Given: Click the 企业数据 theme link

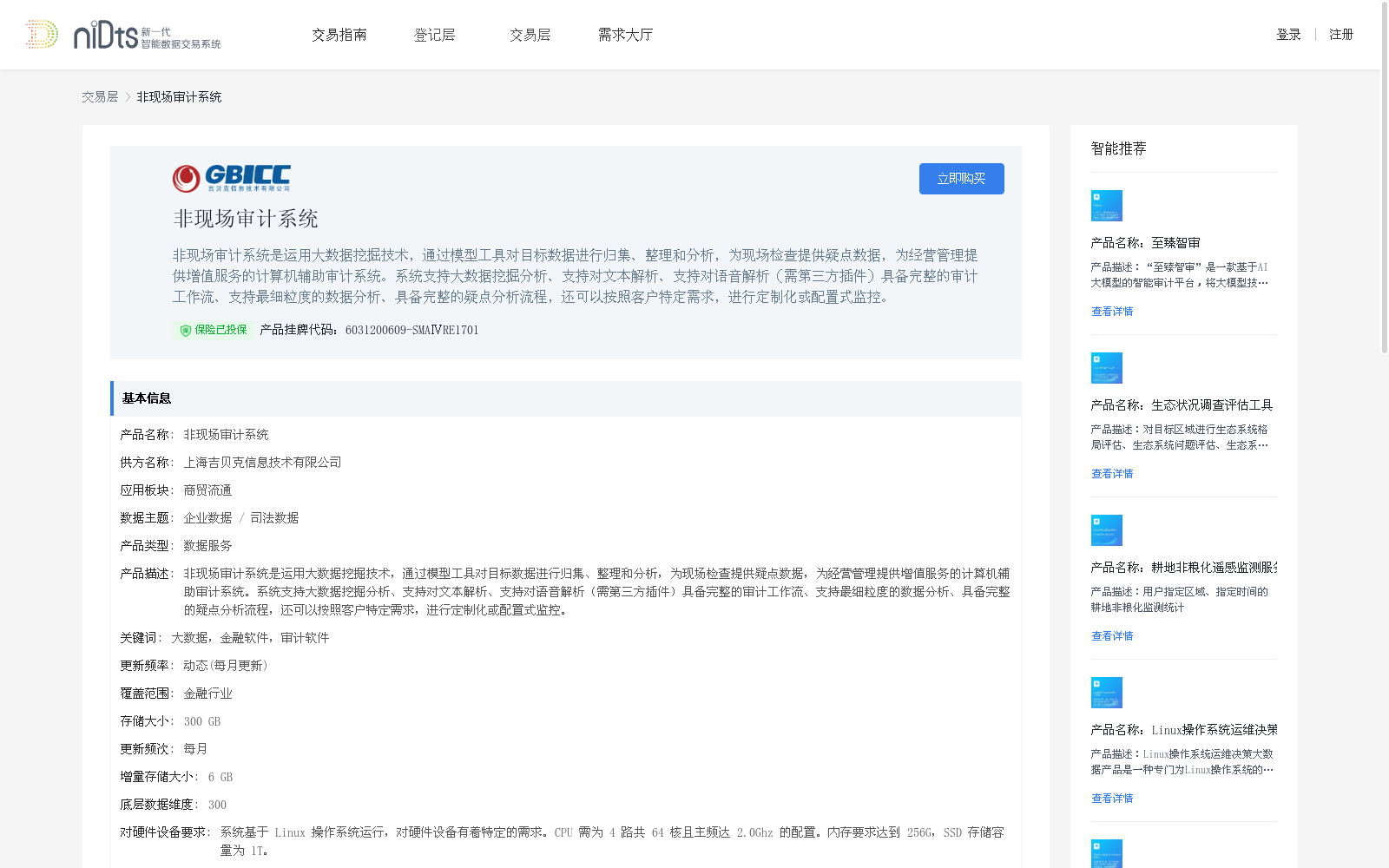Looking at the screenshot, I should (x=207, y=518).
